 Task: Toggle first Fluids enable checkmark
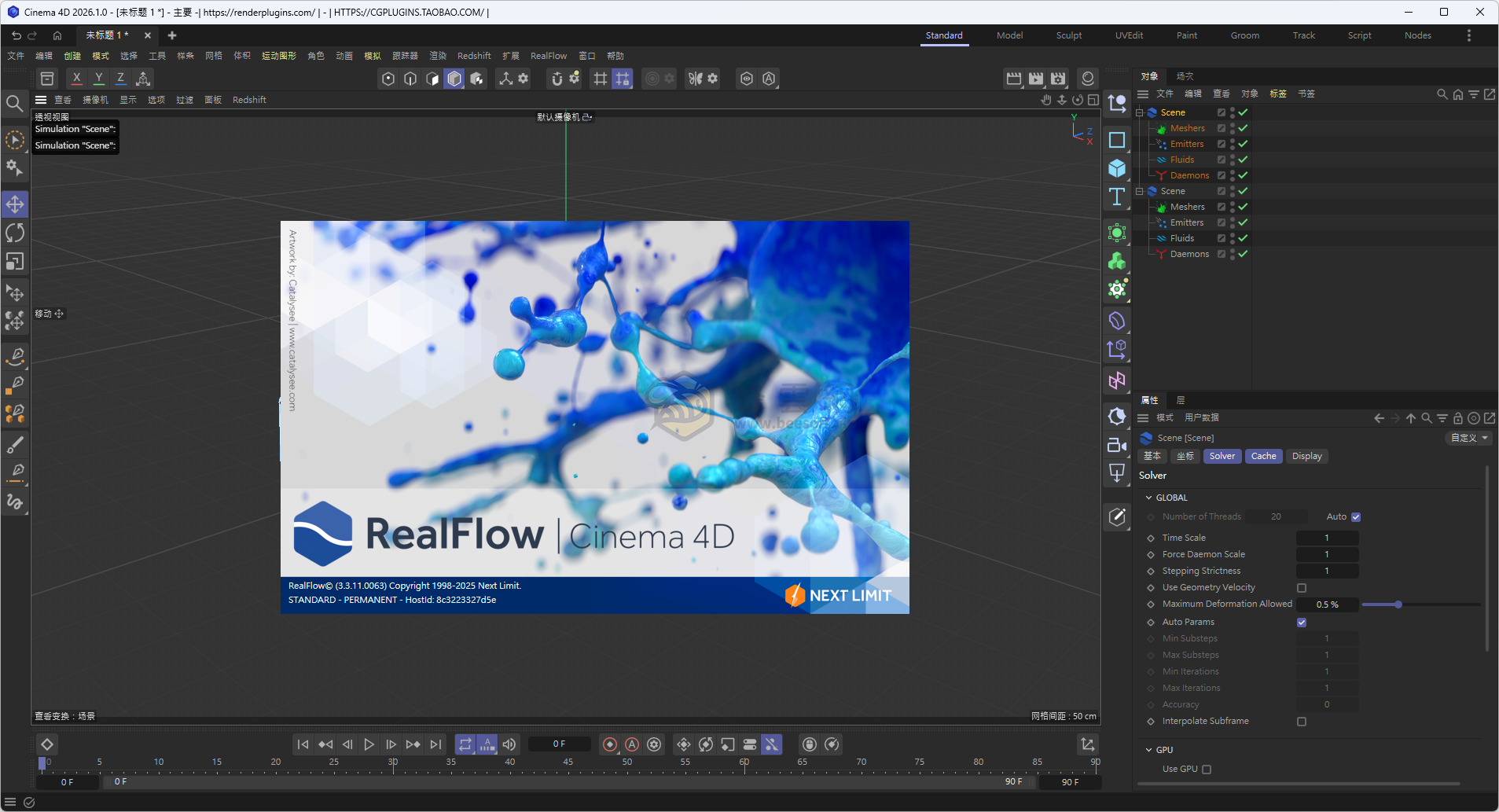coord(1243,160)
